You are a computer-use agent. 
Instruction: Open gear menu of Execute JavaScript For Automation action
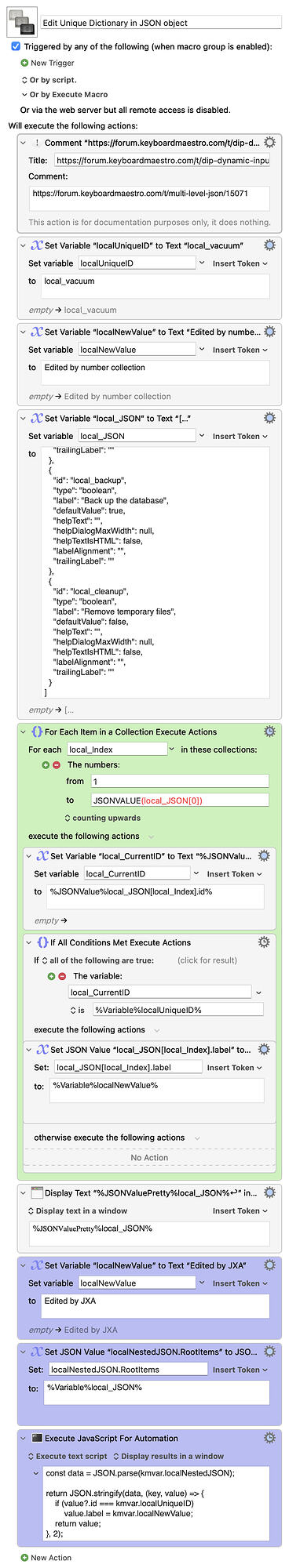(x=269, y=1438)
